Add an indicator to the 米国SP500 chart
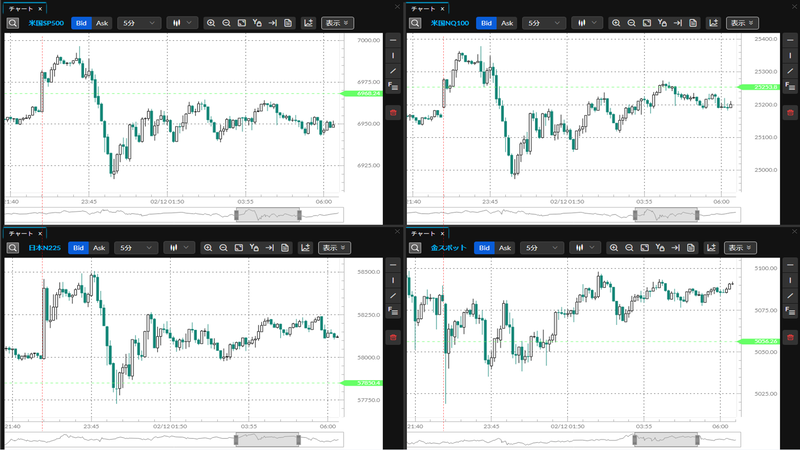The image size is (800, 450). tap(308, 23)
